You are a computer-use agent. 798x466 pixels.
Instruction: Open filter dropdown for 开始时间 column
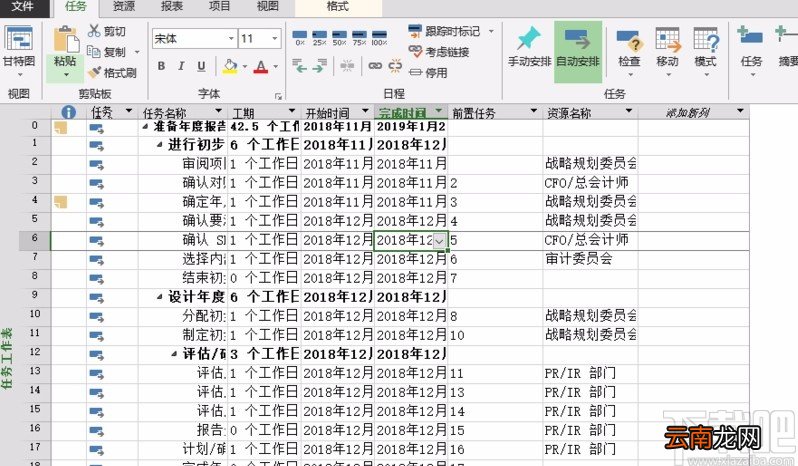coord(365,111)
